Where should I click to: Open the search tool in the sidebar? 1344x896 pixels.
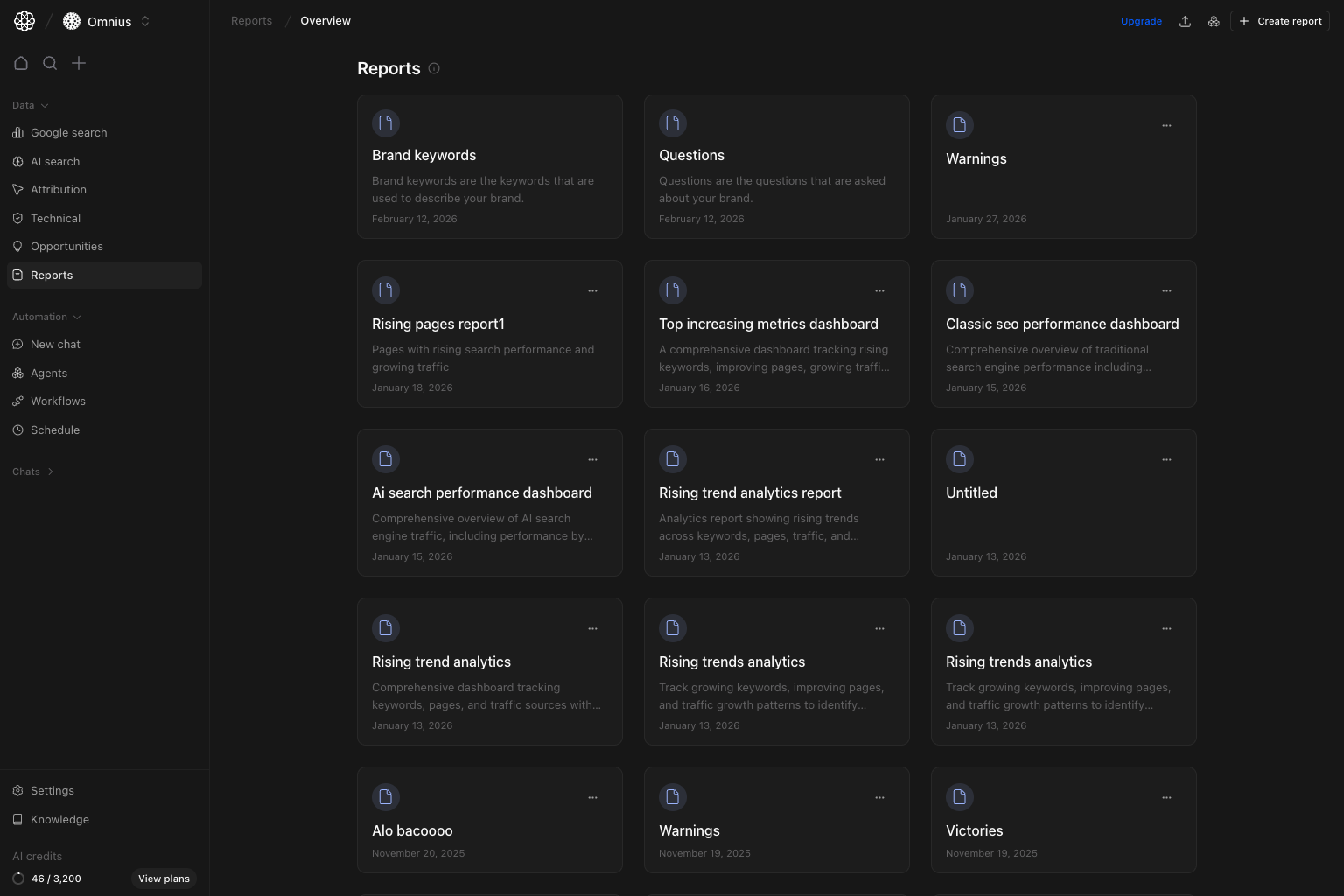(50, 63)
